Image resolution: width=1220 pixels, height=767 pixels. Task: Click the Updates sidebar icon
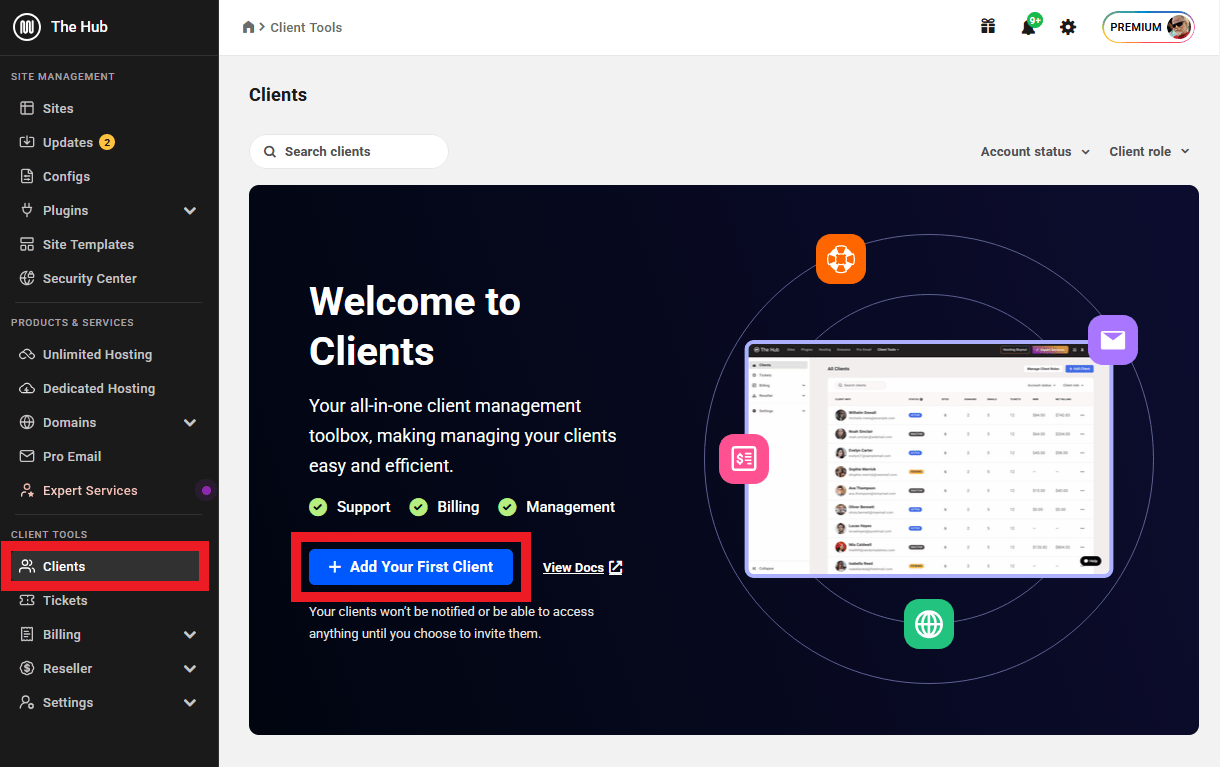pyautogui.click(x=27, y=142)
